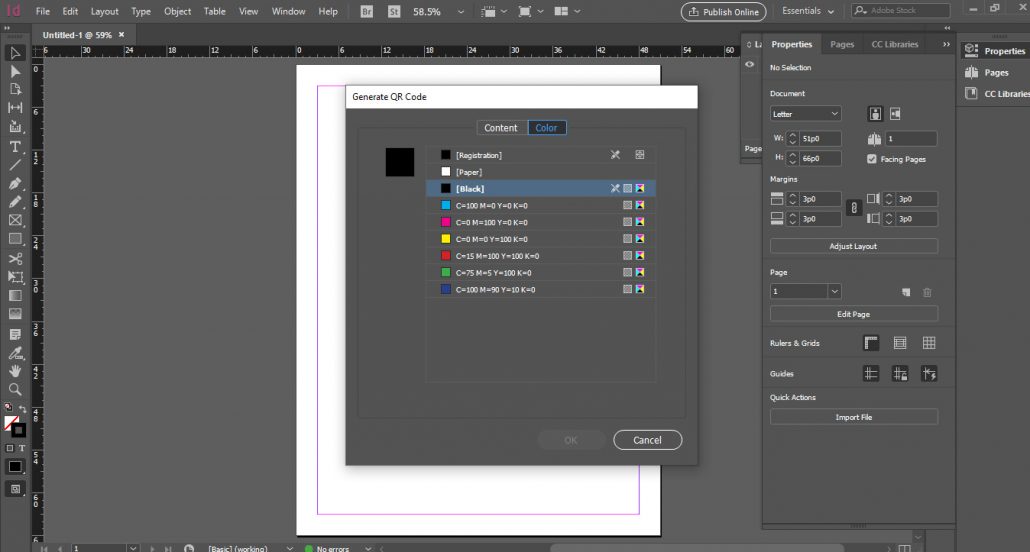Open the [Basic] (working) preflight profile dropdown

pyautogui.click(x=290, y=548)
